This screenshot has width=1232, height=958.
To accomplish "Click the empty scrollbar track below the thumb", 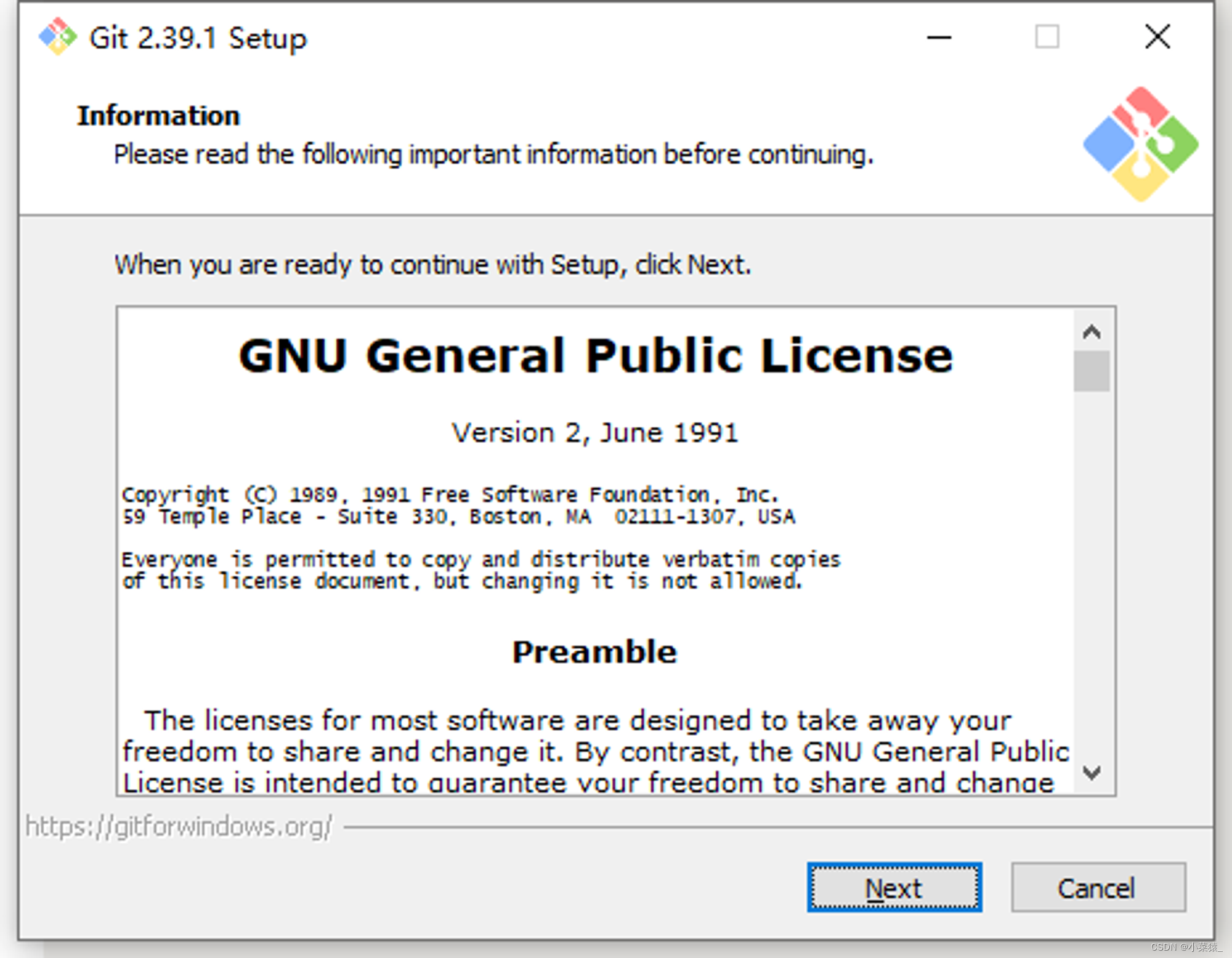I will 1091,573.
